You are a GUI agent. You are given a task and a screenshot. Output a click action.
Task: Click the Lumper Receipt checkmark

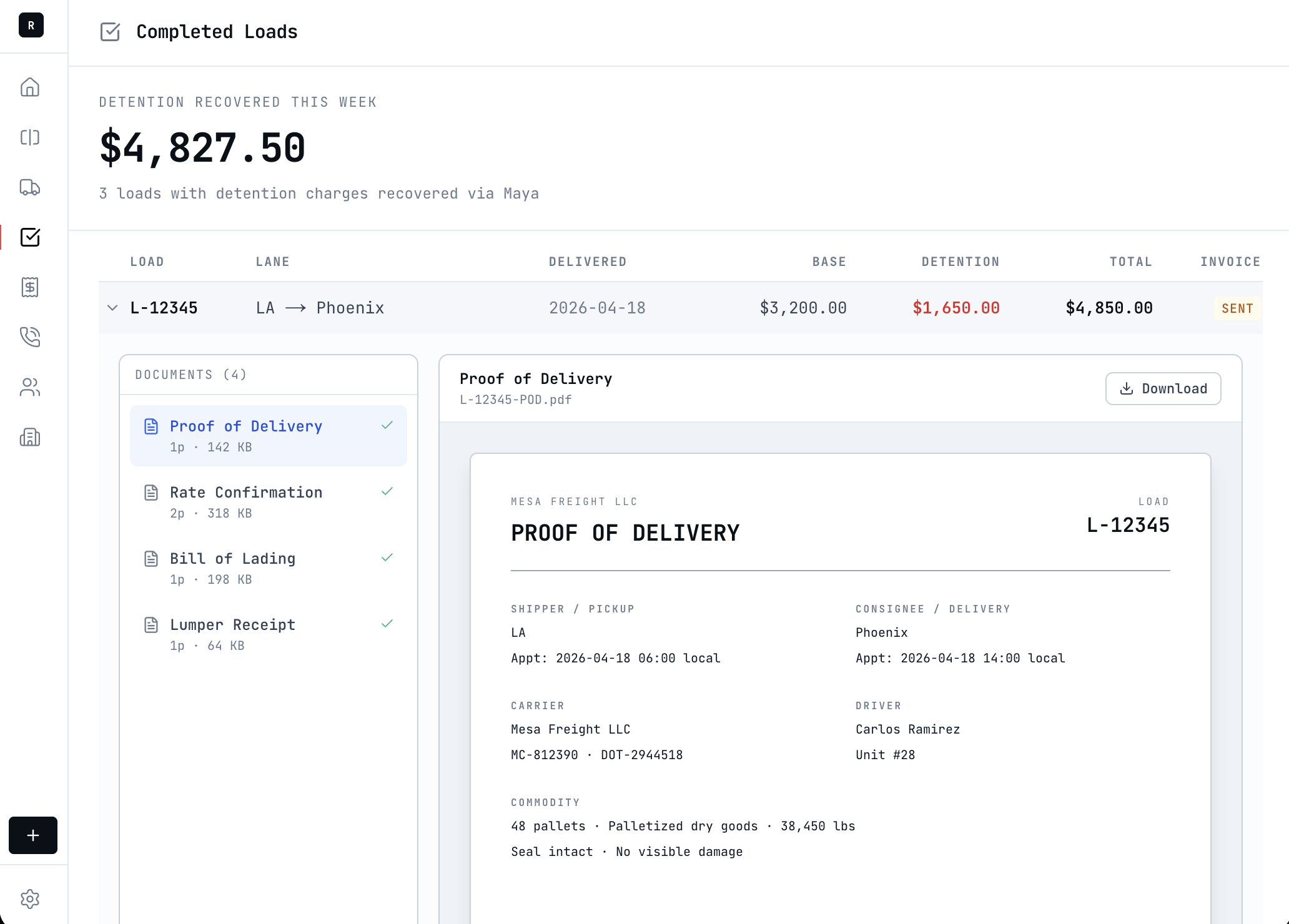click(387, 624)
